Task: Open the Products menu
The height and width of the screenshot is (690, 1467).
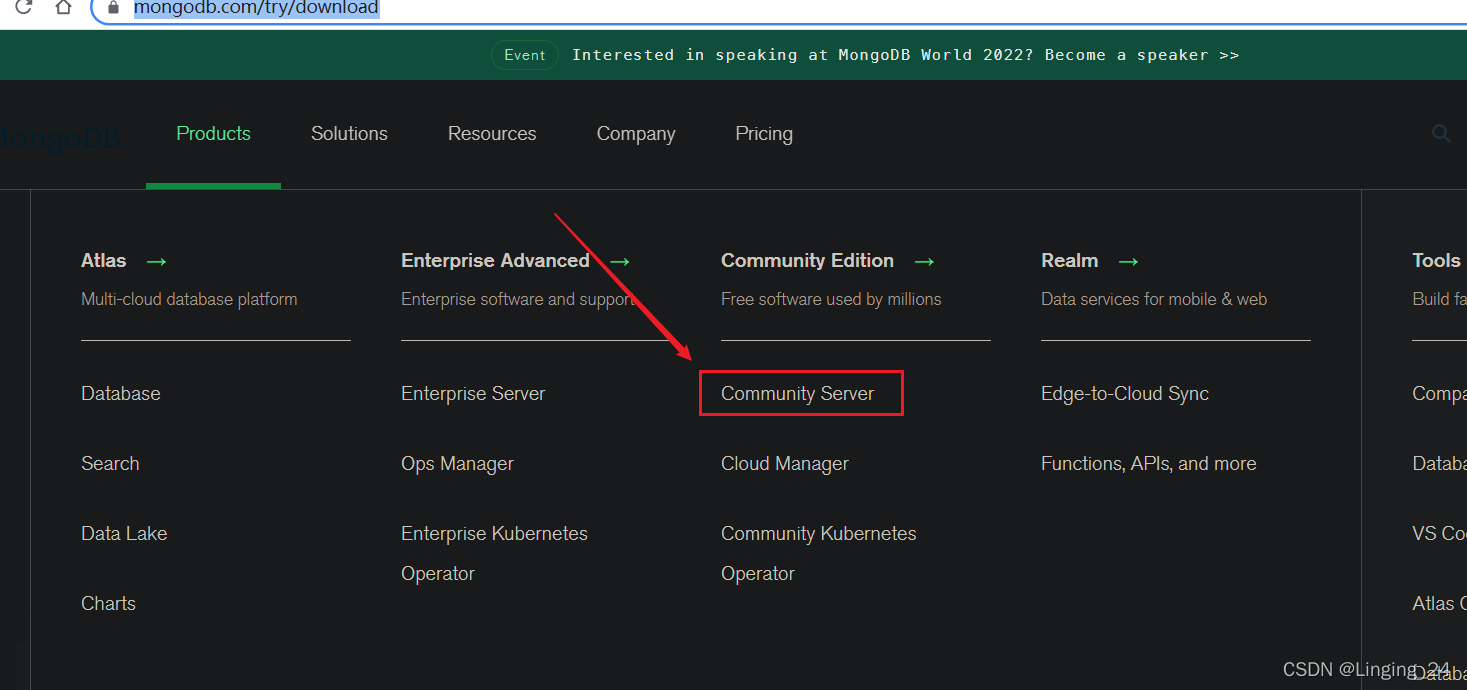Action: (213, 133)
